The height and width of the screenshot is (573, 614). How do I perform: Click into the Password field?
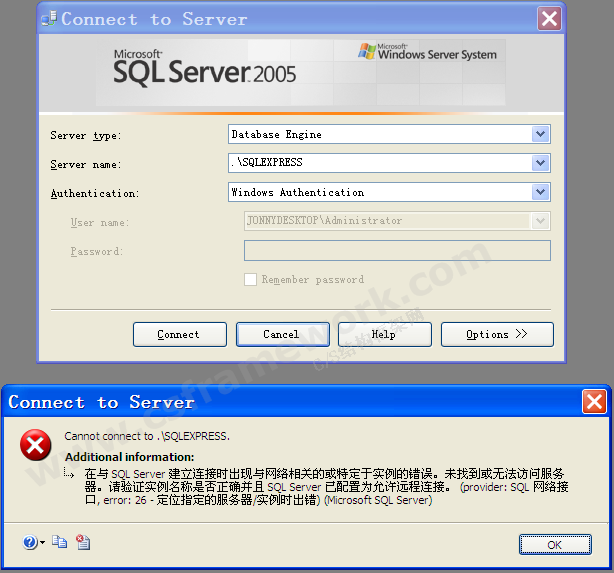(397, 251)
